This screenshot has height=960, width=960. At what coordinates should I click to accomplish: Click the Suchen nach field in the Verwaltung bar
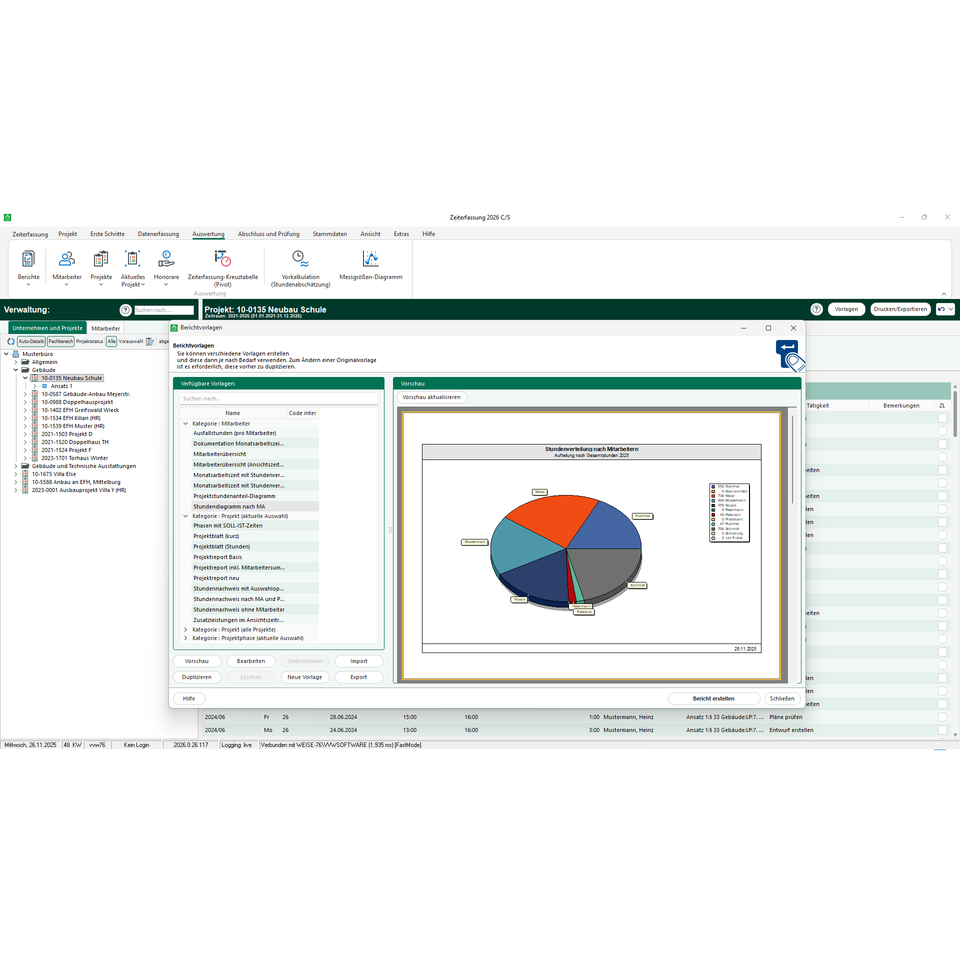163,310
